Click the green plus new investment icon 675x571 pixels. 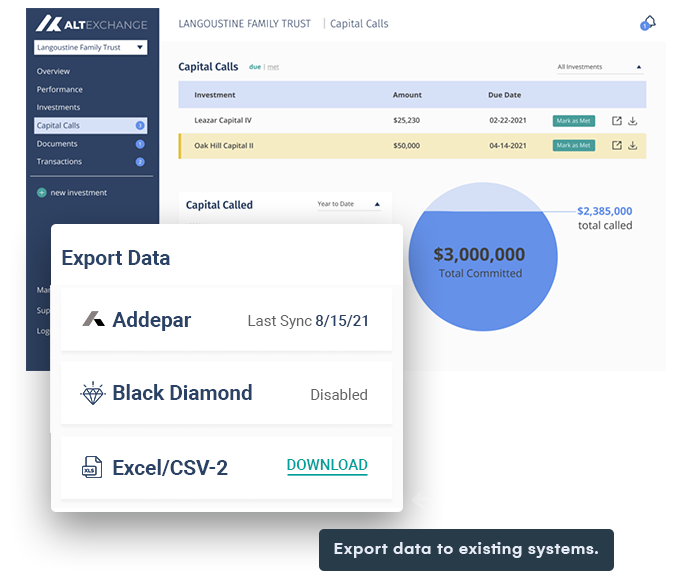click(x=41, y=192)
